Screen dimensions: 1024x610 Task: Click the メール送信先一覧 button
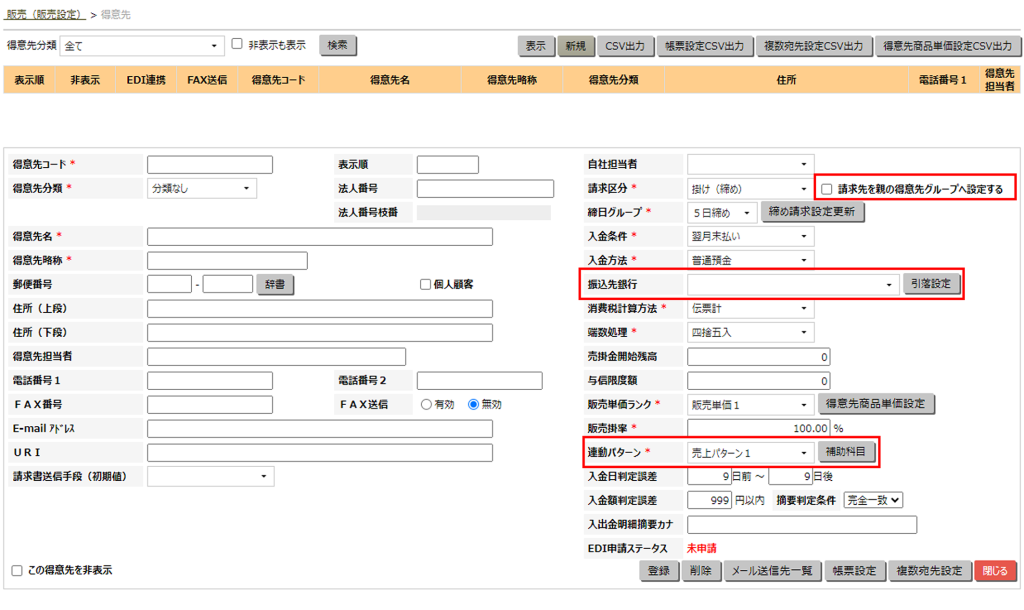pos(772,571)
